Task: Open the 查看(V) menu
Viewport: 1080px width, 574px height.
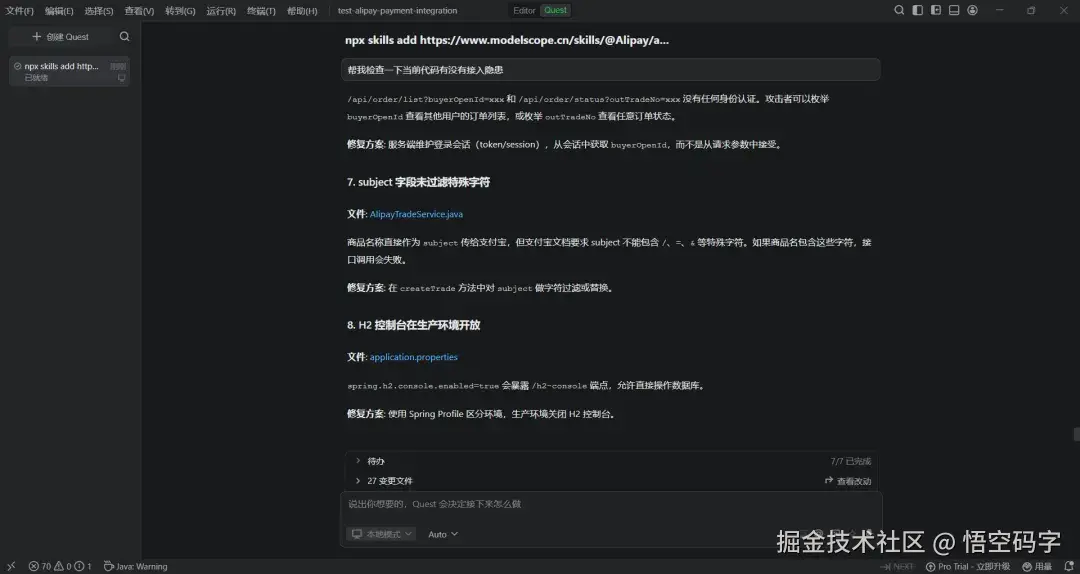Action: 139,11
